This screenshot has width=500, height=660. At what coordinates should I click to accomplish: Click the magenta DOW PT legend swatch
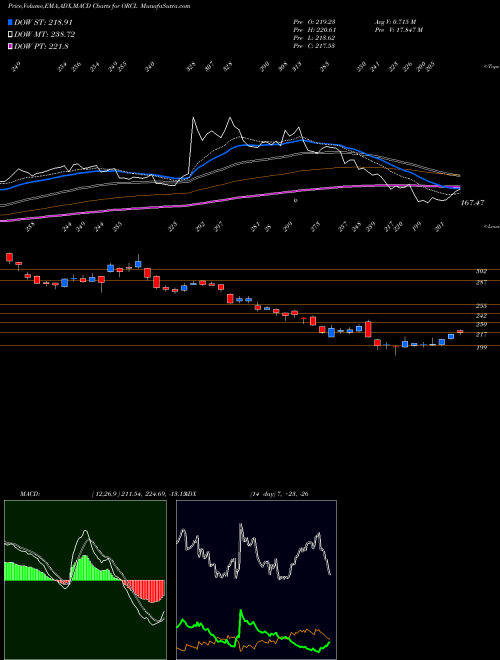[10, 47]
